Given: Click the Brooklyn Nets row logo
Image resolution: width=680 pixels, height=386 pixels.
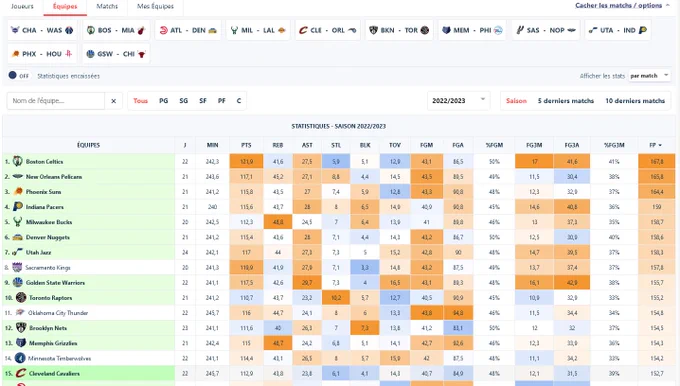Looking at the screenshot, I should tap(21, 328).
